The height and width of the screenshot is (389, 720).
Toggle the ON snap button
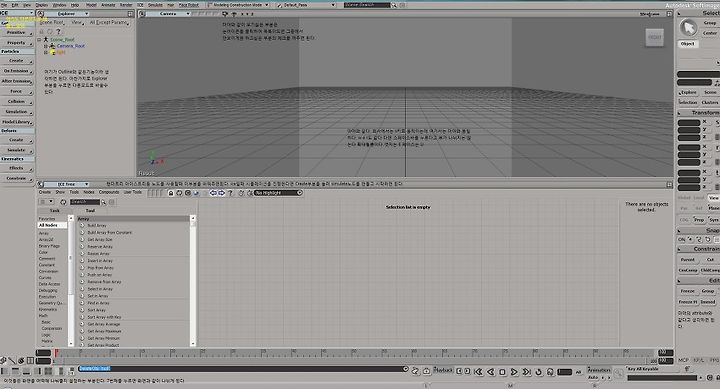coord(681,240)
